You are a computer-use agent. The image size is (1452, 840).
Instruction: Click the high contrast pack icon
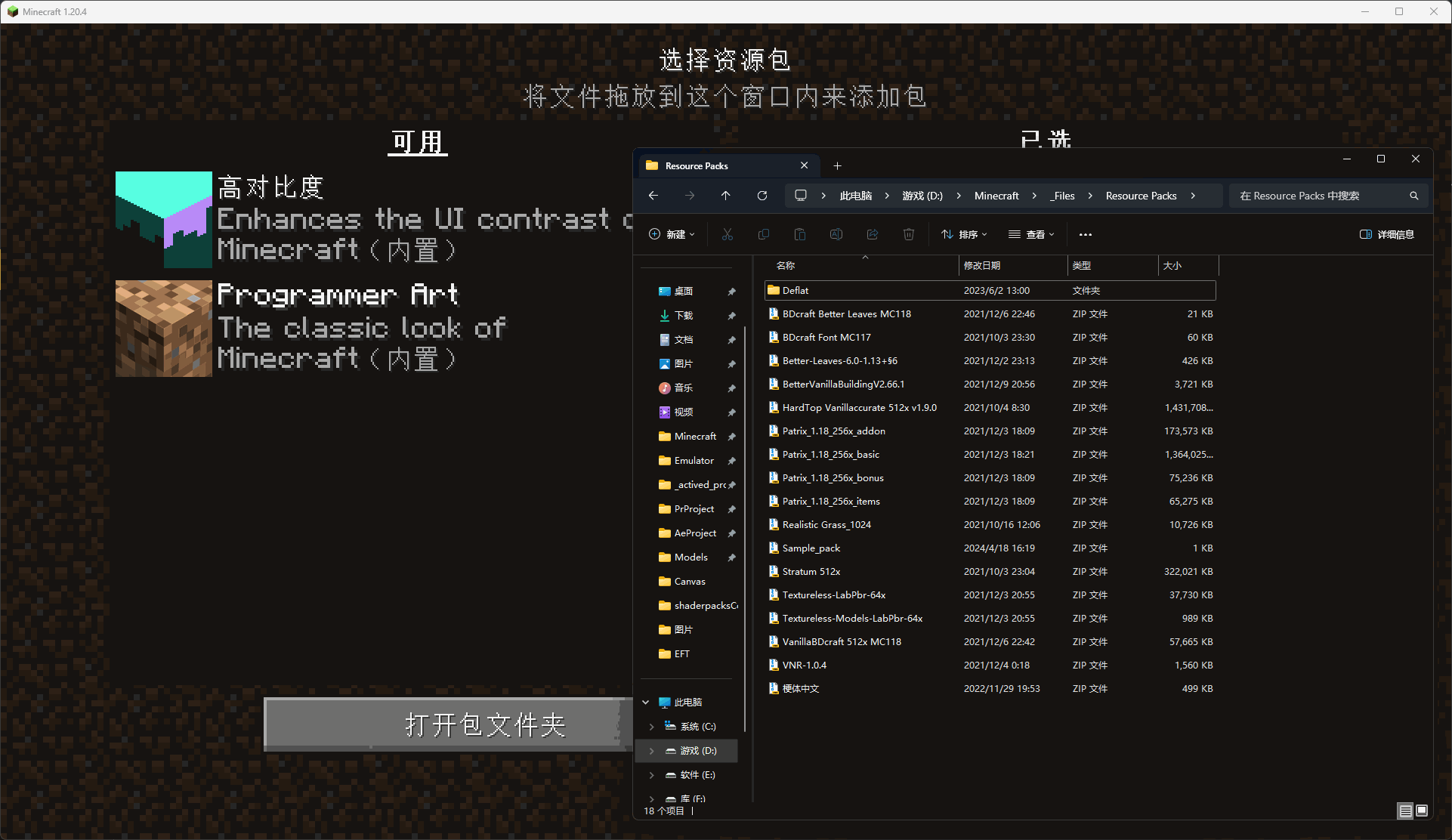click(x=163, y=219)
